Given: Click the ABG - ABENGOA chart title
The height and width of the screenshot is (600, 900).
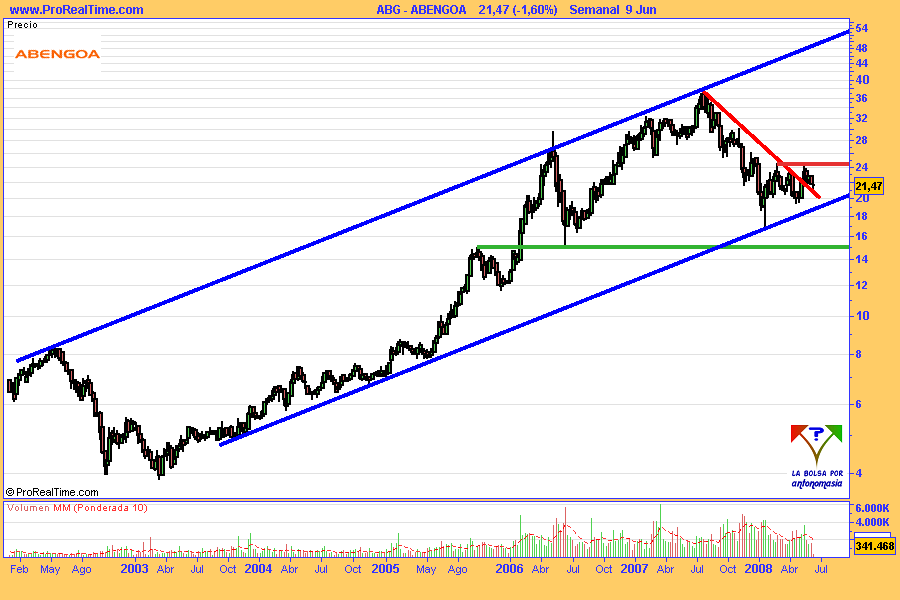Looking at the screenshot, I should pyautogui.click(x=421, y=10).
